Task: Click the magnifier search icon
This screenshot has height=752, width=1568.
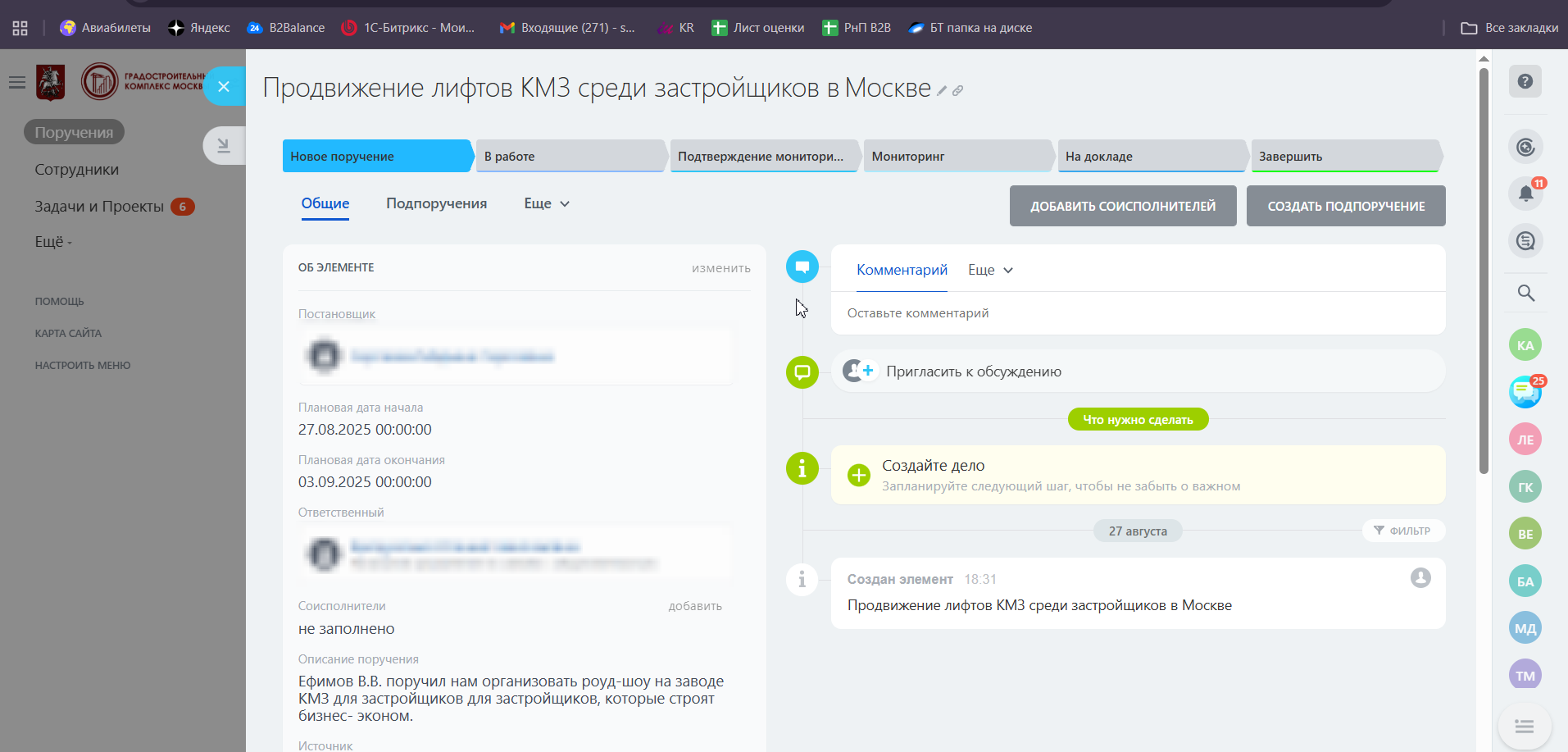Action: pos(1525,293)
